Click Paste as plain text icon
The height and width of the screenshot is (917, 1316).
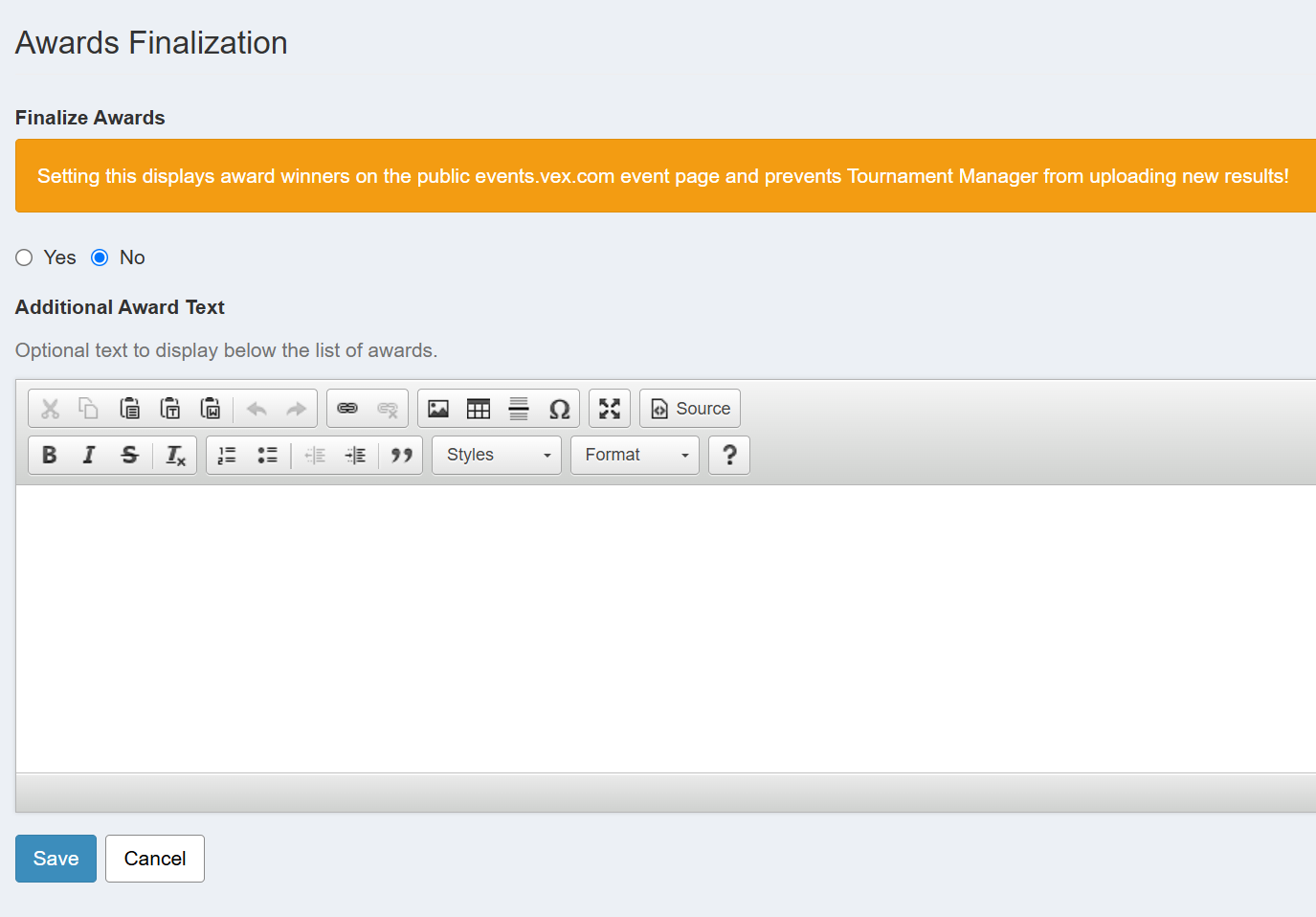(169, 409)
